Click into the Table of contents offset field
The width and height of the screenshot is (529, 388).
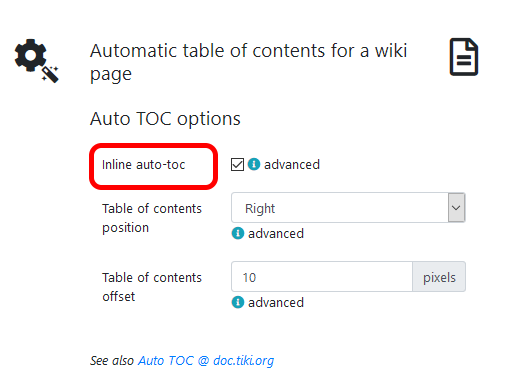point(322,277)
